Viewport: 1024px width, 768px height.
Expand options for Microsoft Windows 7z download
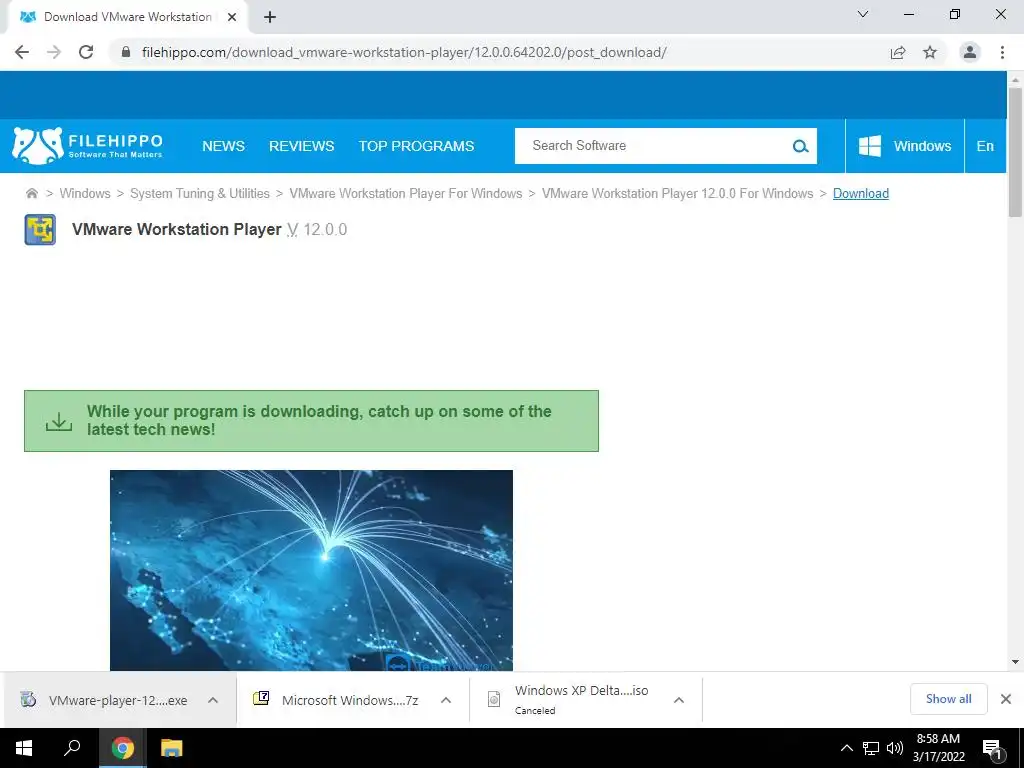click(446, 700)
